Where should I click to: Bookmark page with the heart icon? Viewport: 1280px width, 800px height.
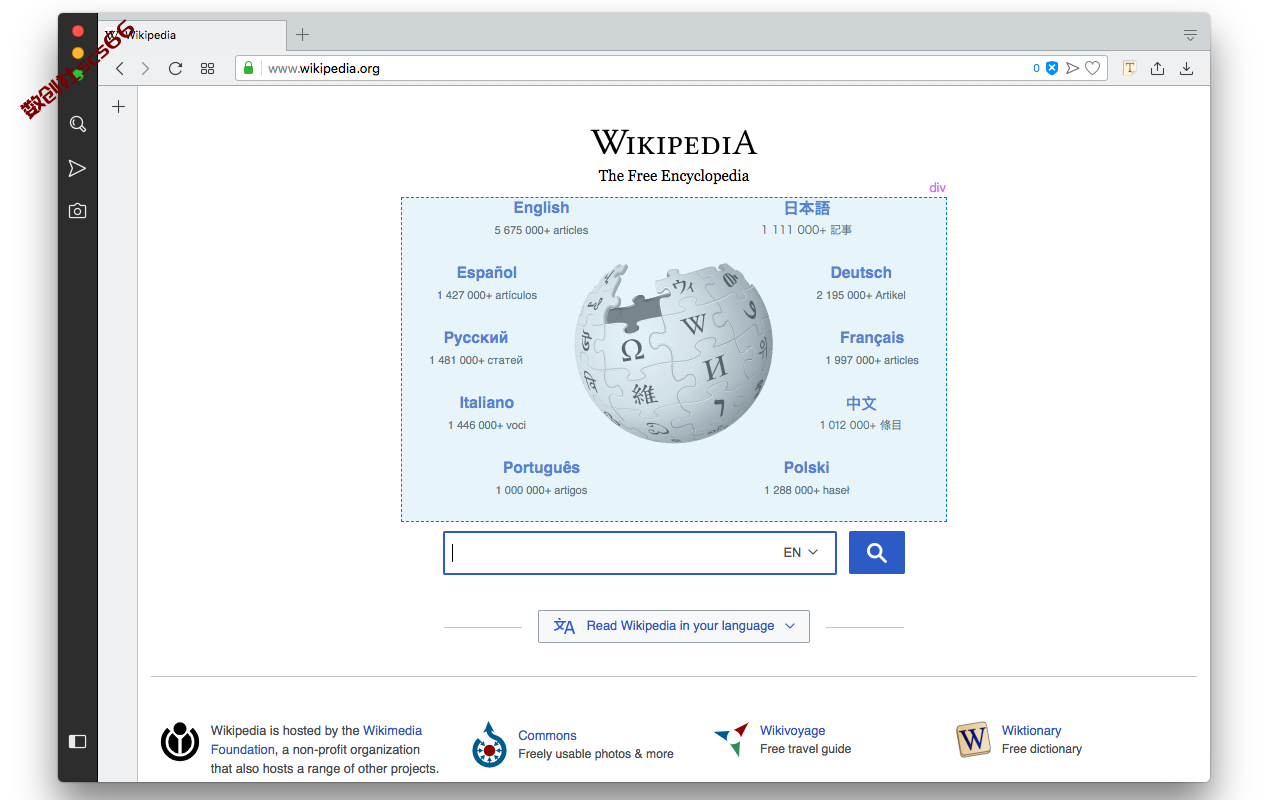[x=1093, y=68]
